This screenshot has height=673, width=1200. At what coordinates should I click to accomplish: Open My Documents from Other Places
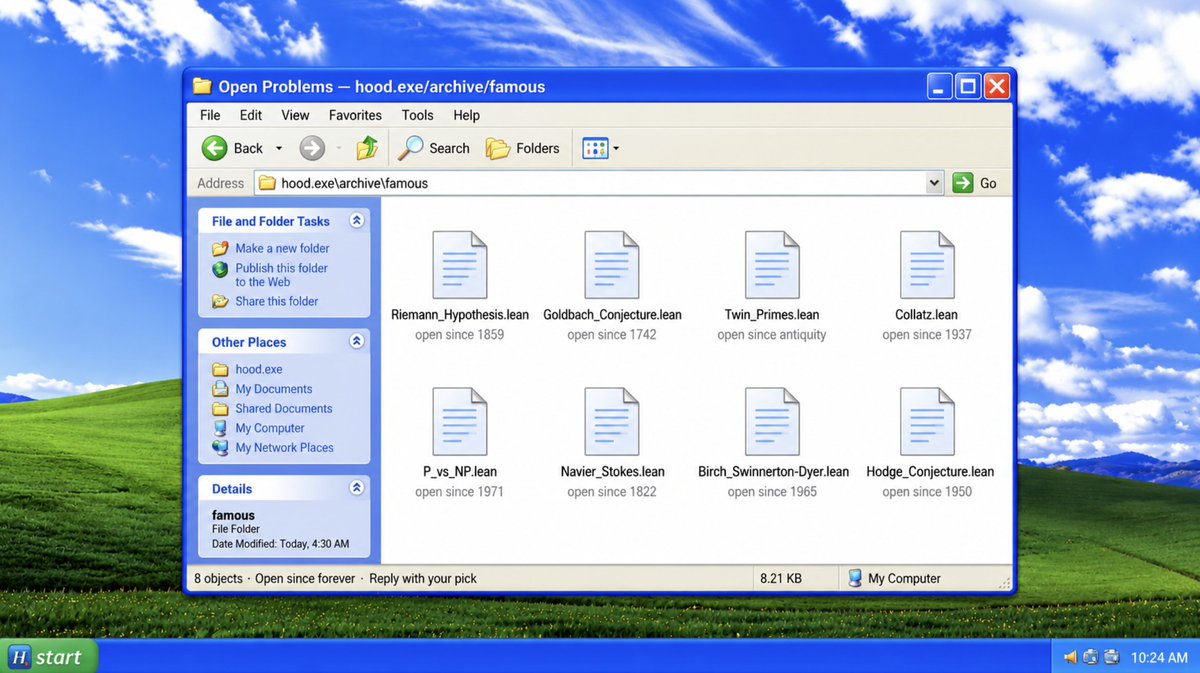pos(262,389)
